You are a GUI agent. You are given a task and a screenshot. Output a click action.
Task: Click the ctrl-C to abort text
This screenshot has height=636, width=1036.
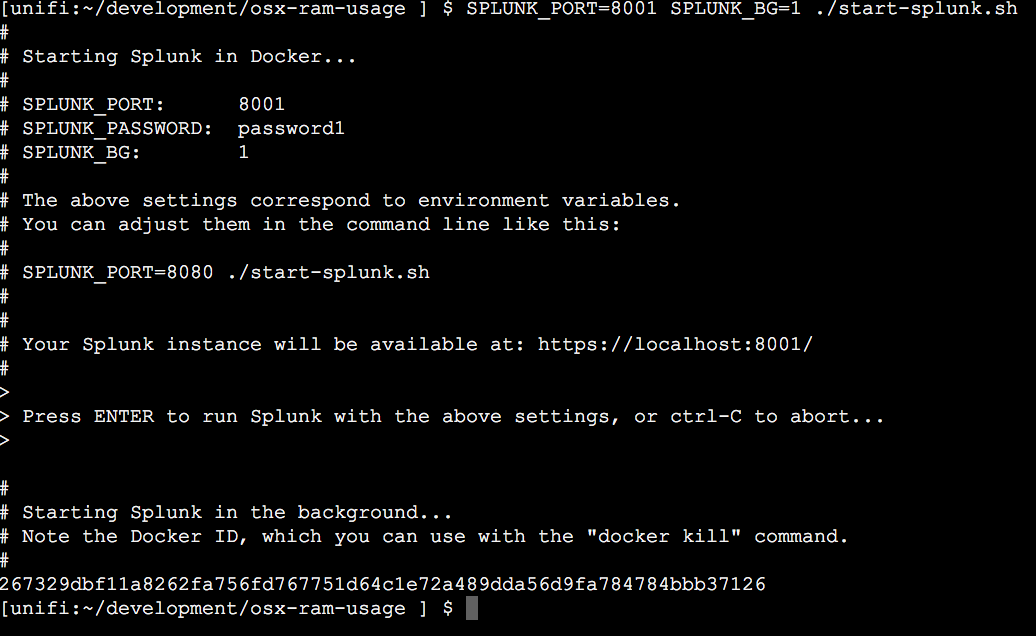777,417
